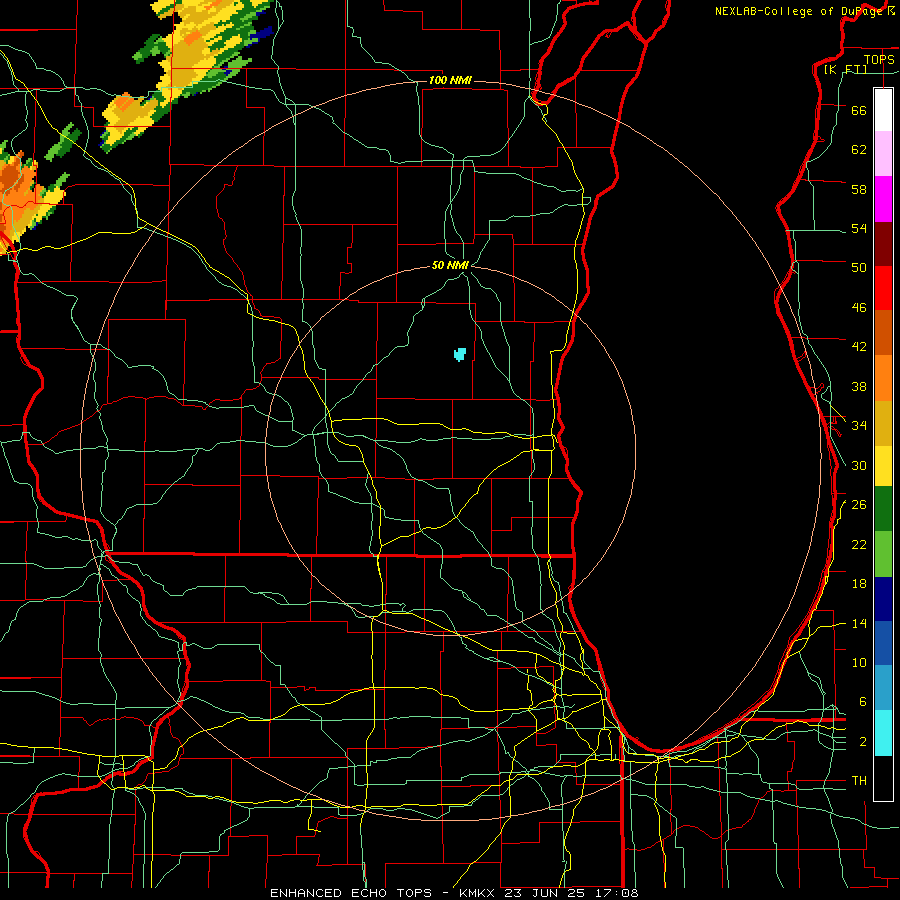Click the black TH legend swatch
This screenshot has height=900, width=900.
(883, 778)
